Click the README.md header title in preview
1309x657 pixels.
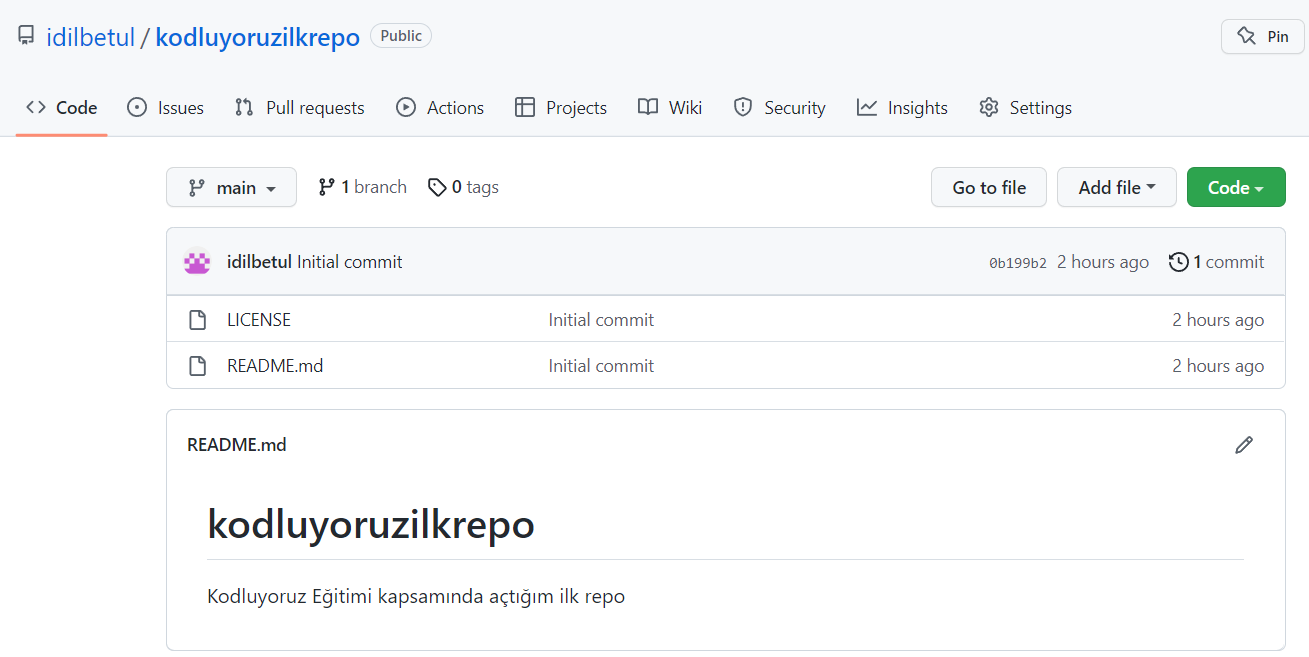[x=237, y=445]
